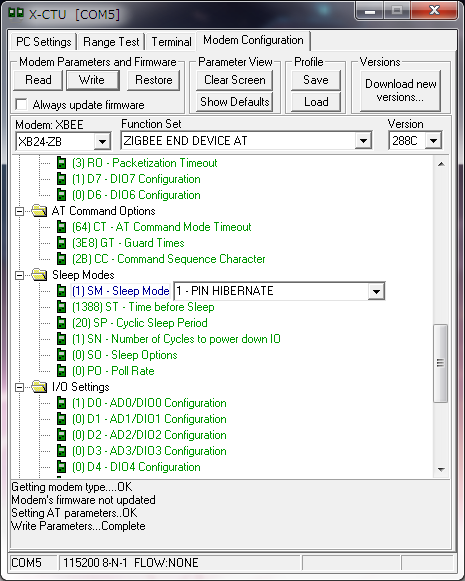Collapse the AT Command Options group

[x=19, y=211]
